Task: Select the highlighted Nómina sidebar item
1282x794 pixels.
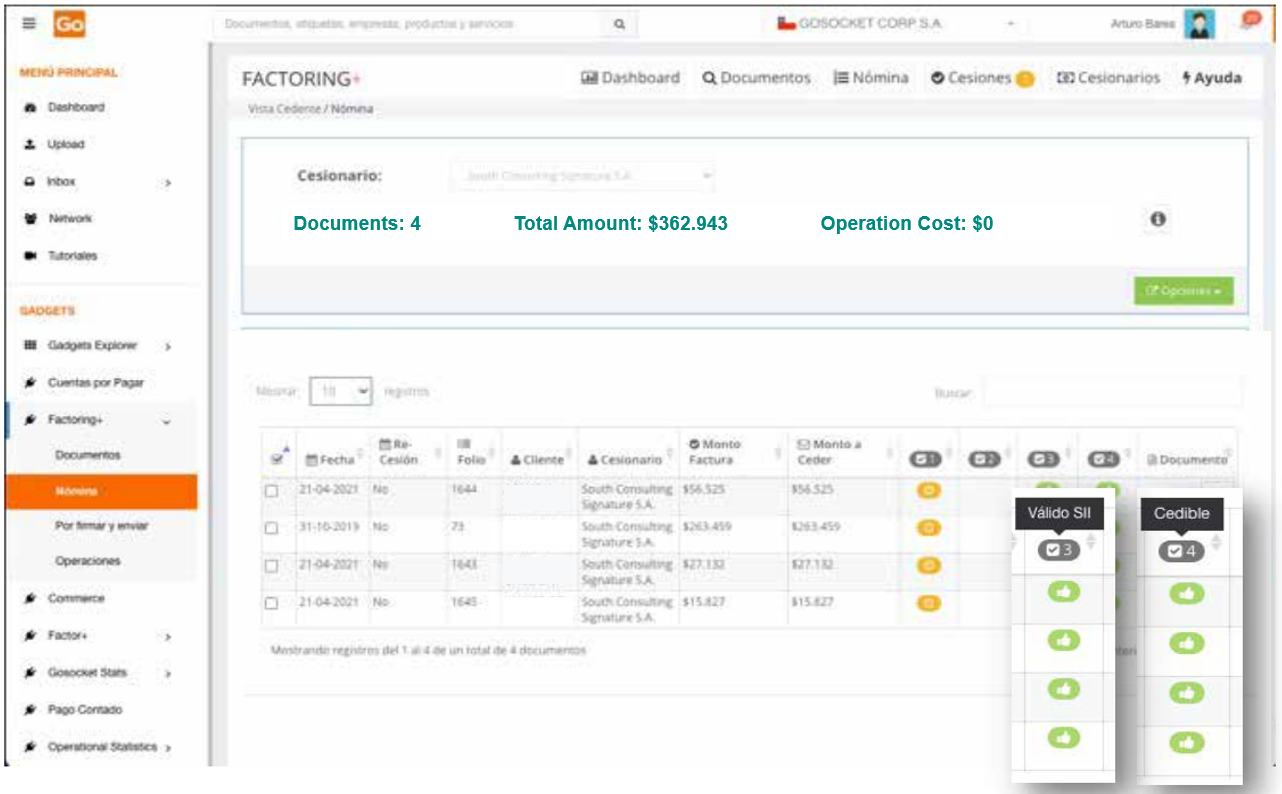Action: click(101, 491)
